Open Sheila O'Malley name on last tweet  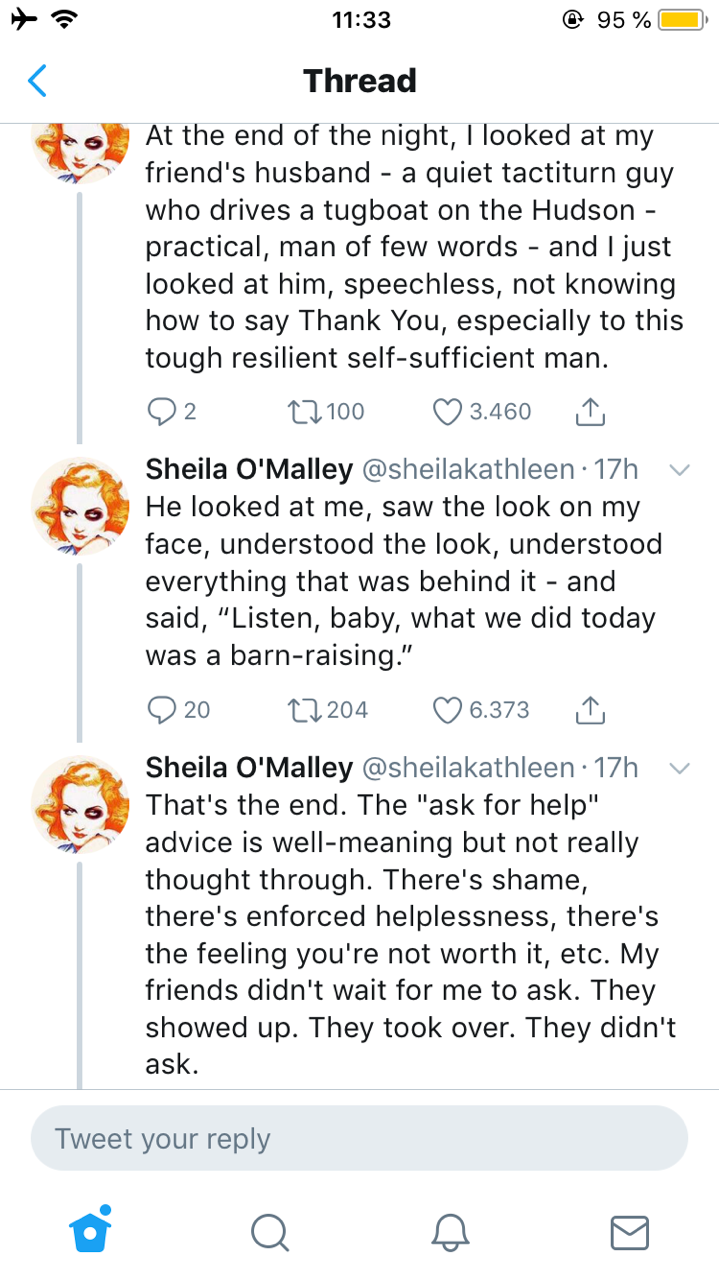[249, 767]
